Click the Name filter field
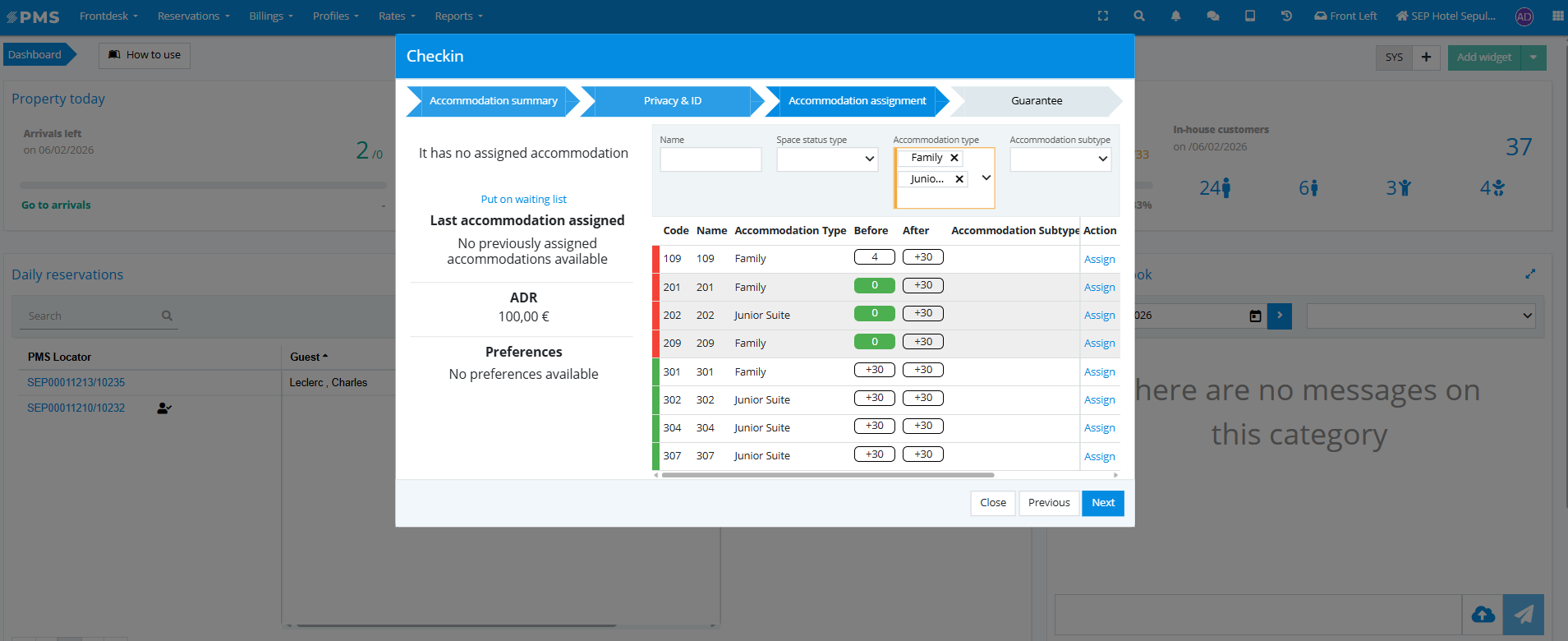 pyautogui.click(x=710, y=159)
